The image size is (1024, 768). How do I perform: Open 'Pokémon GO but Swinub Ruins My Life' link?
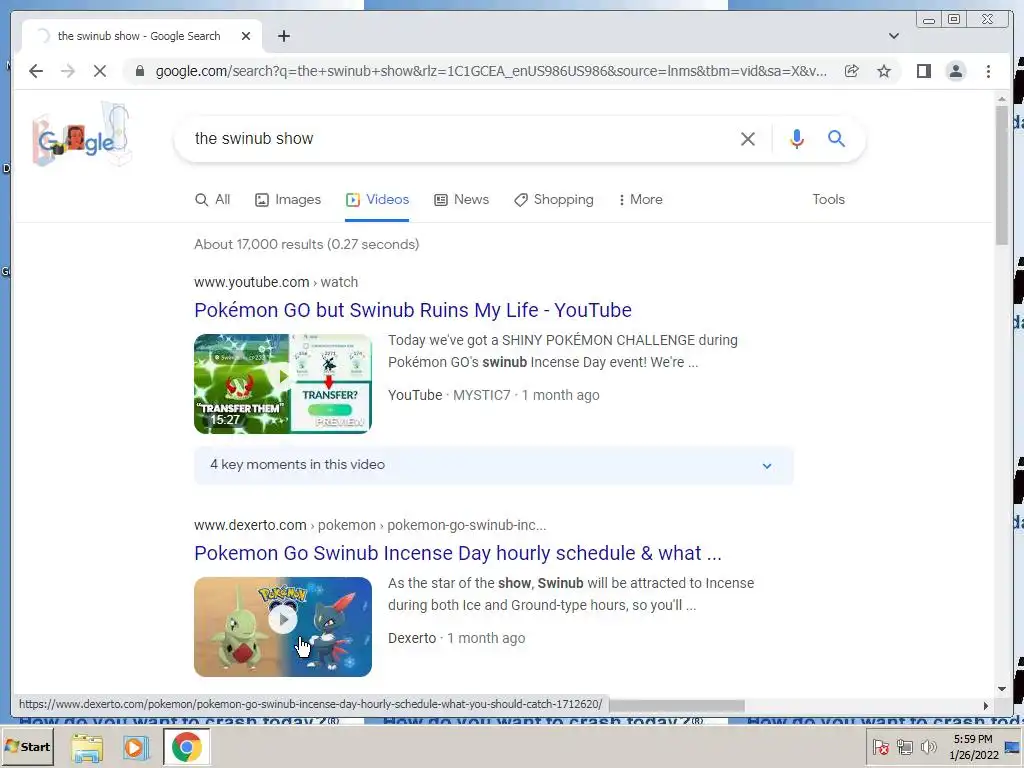(x=413, y=310)
